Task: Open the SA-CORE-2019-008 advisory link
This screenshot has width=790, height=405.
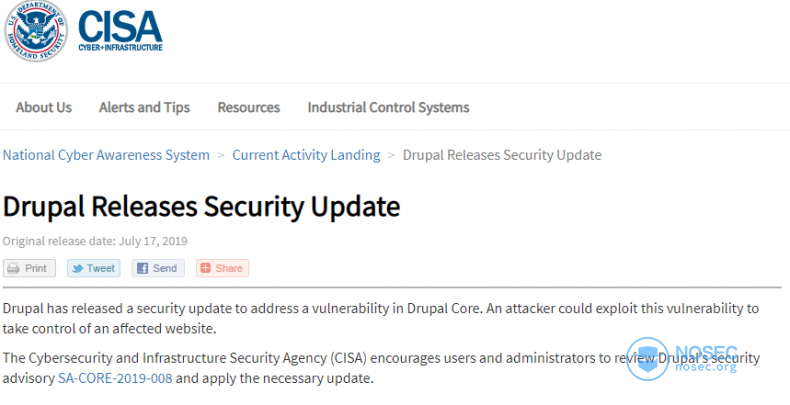Action: pos(115,378)
